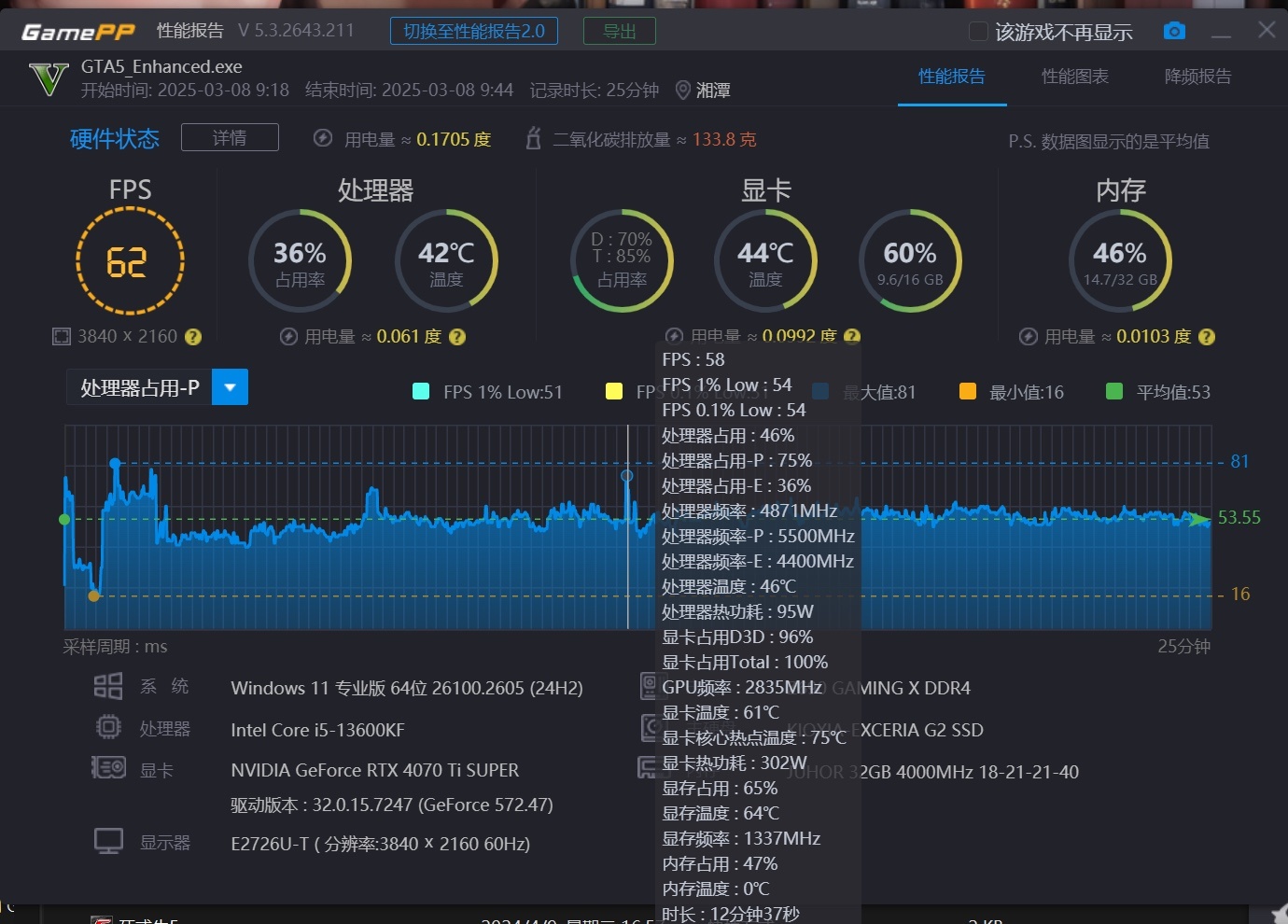The height and width of the screenshot is (924, 1288).
Task: Click the 处理器热功耗 : 95W tooltip row
Action: pos(737,611)
